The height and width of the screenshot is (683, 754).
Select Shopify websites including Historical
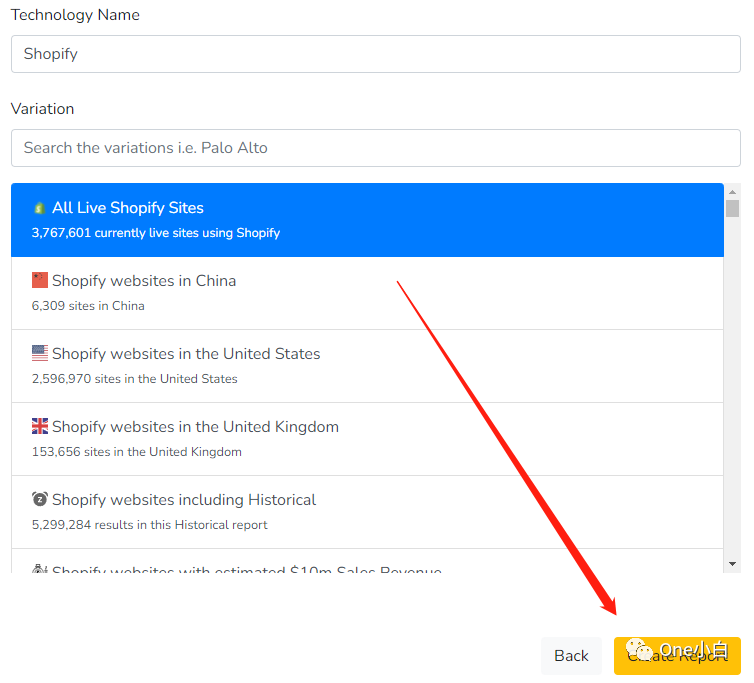(x=367, y=512)
